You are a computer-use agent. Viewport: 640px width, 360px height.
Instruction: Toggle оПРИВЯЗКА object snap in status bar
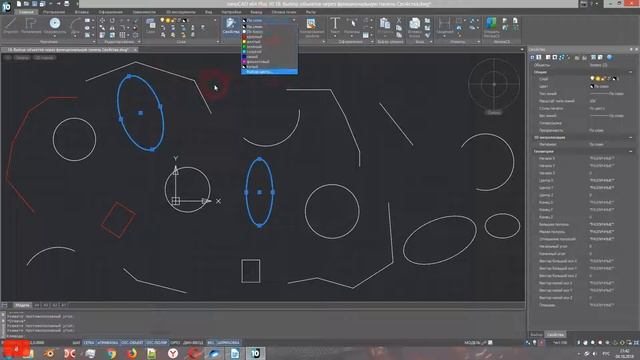[108, 343]
